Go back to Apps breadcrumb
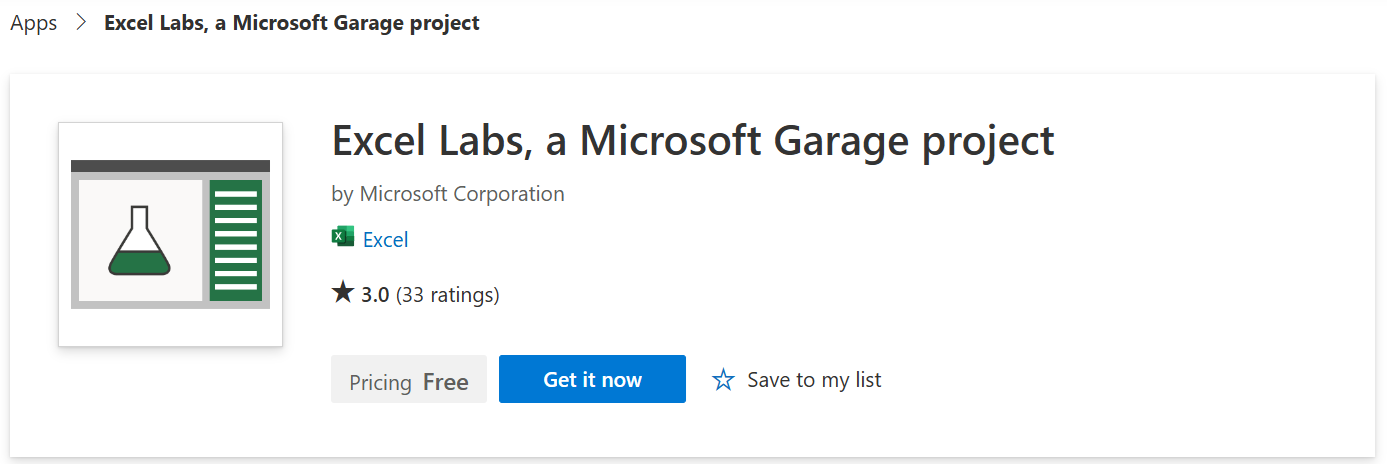Viewport: 1387px width, 464px height. click(x=34, y=22)
